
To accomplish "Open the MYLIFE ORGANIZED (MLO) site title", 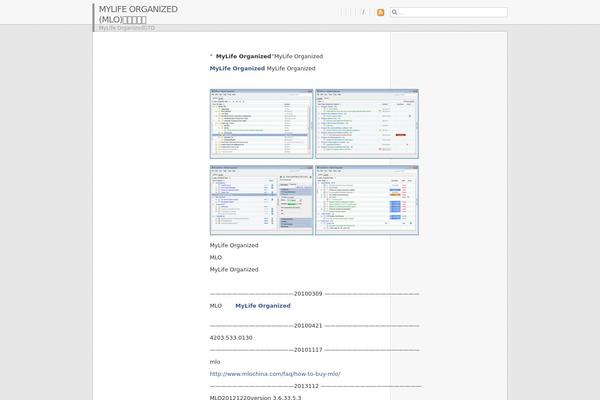I will coord(138,14).
